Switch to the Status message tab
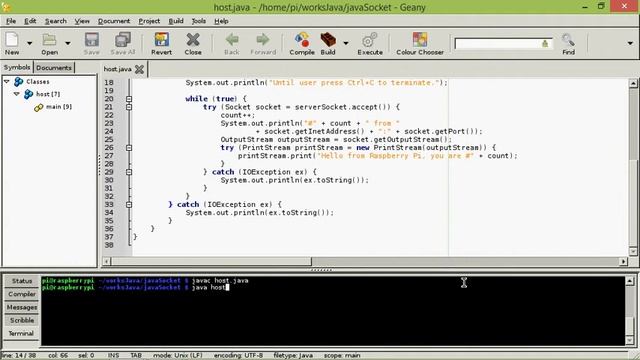 [22, 281]
